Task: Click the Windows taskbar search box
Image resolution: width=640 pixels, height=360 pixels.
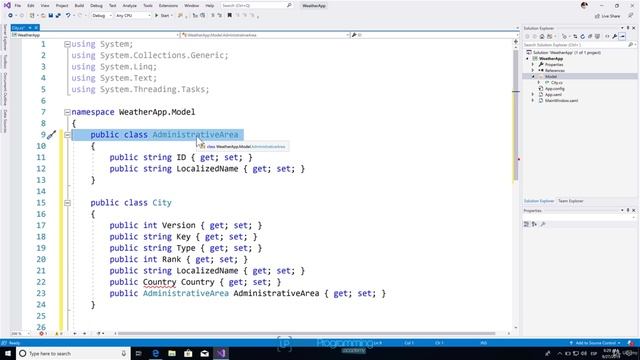Action: [x=73, y=353]
